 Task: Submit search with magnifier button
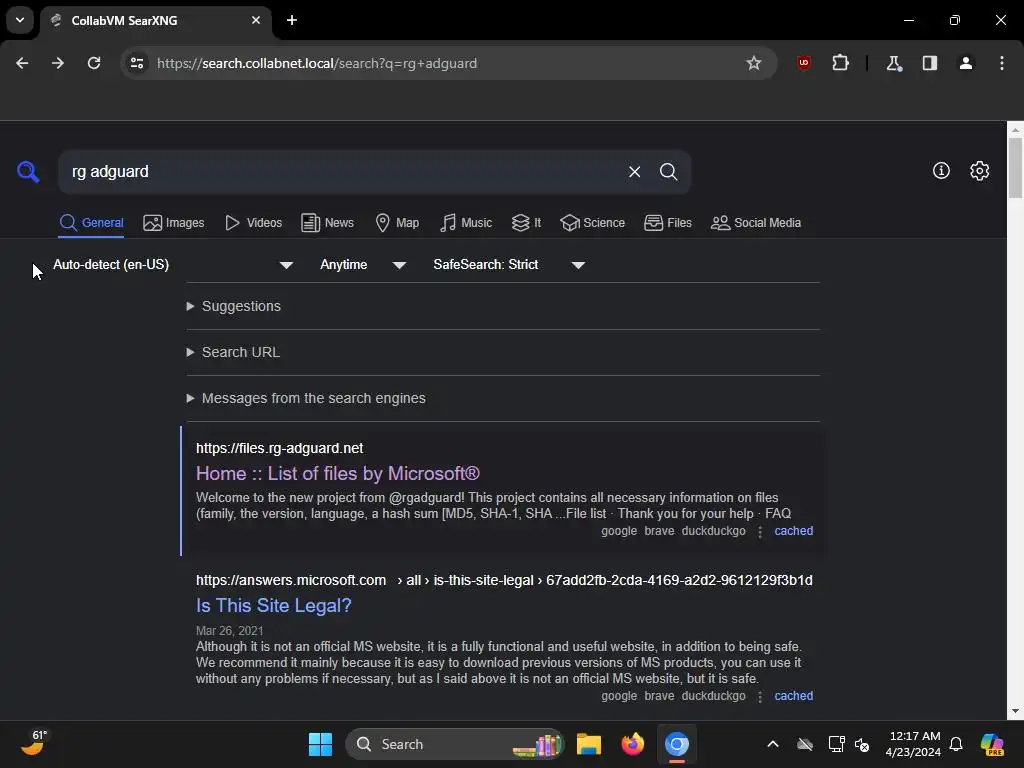click(x=668, y=172)
